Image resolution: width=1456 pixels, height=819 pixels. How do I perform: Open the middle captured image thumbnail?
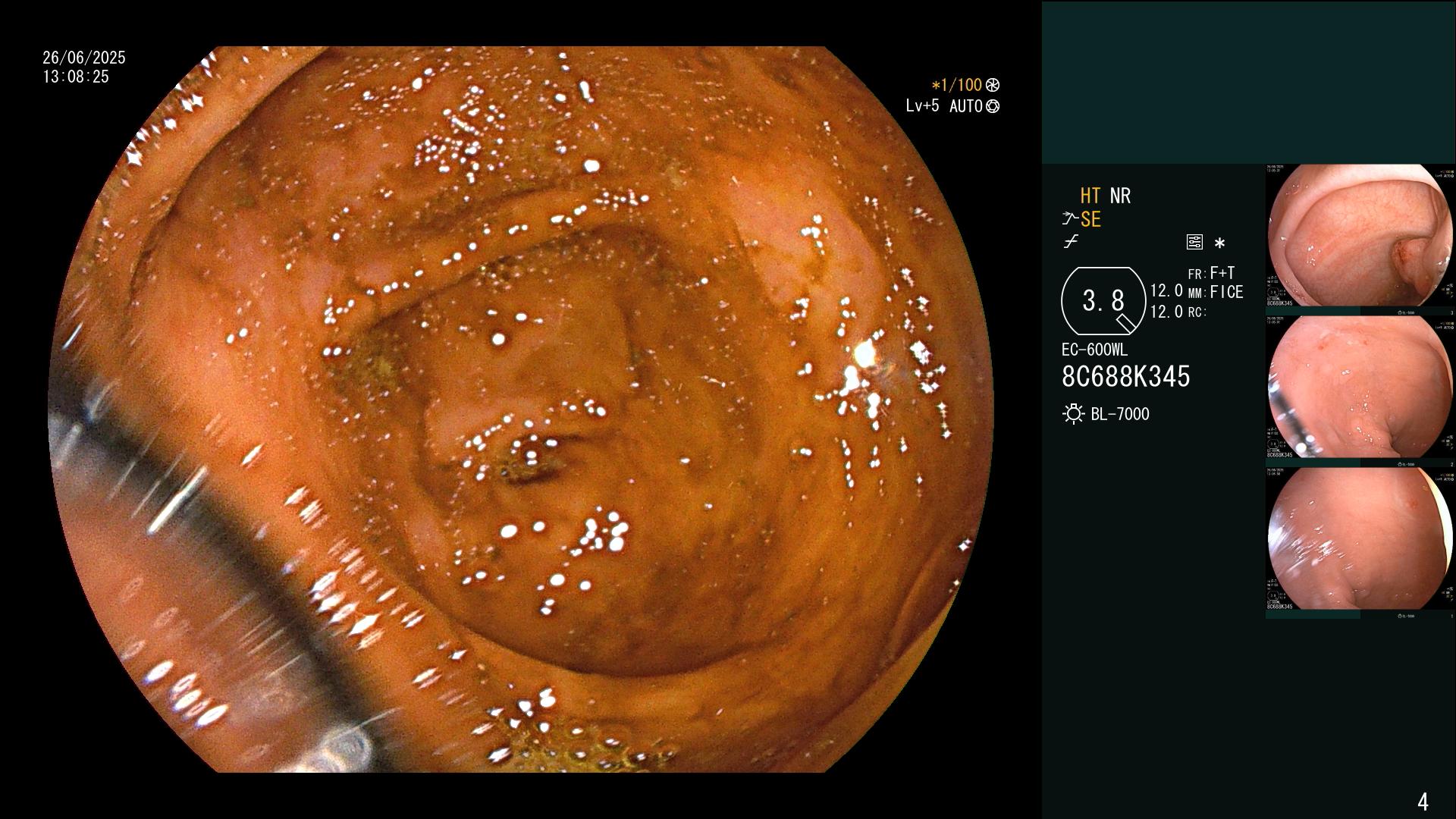1360,388
